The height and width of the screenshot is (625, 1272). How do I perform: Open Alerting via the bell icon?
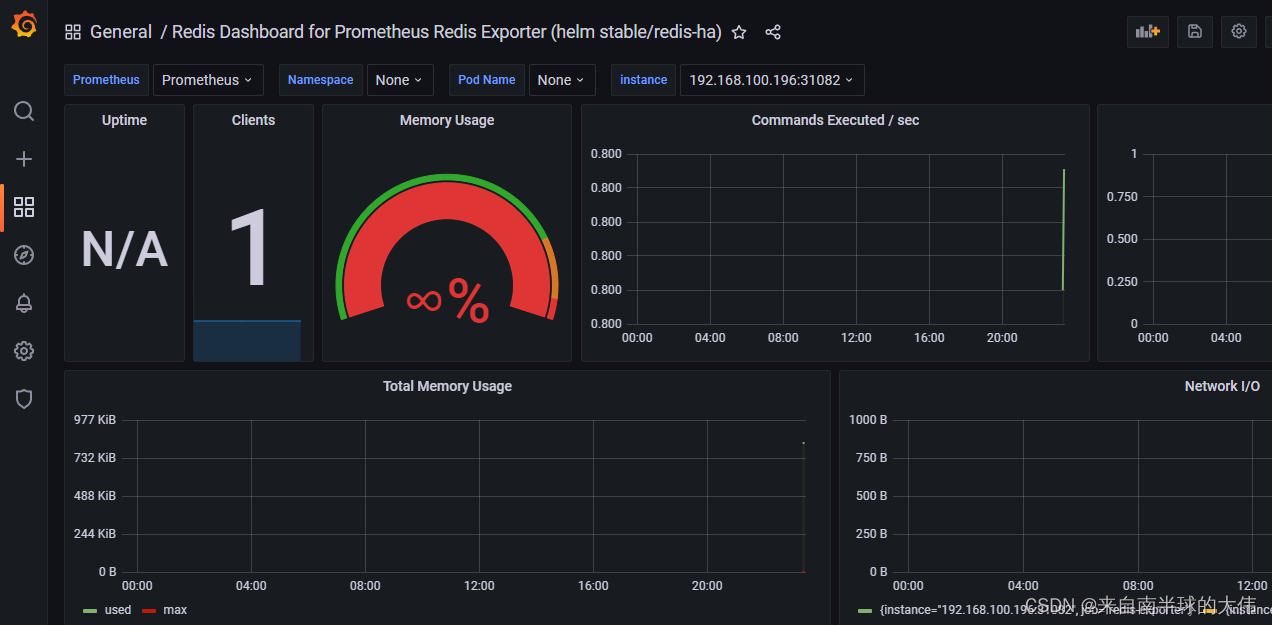coord(24,303)
